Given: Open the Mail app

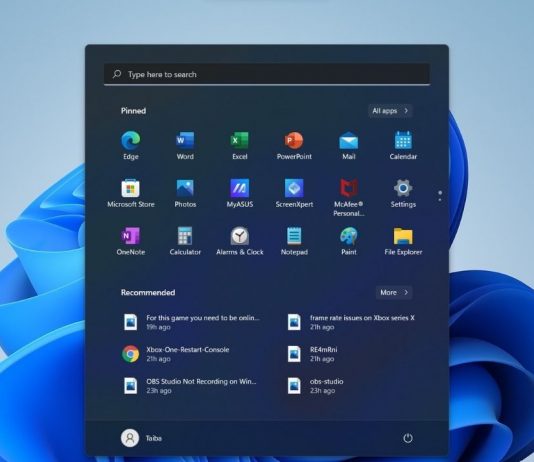Looking at the screenshot, I should pos(349,145).
